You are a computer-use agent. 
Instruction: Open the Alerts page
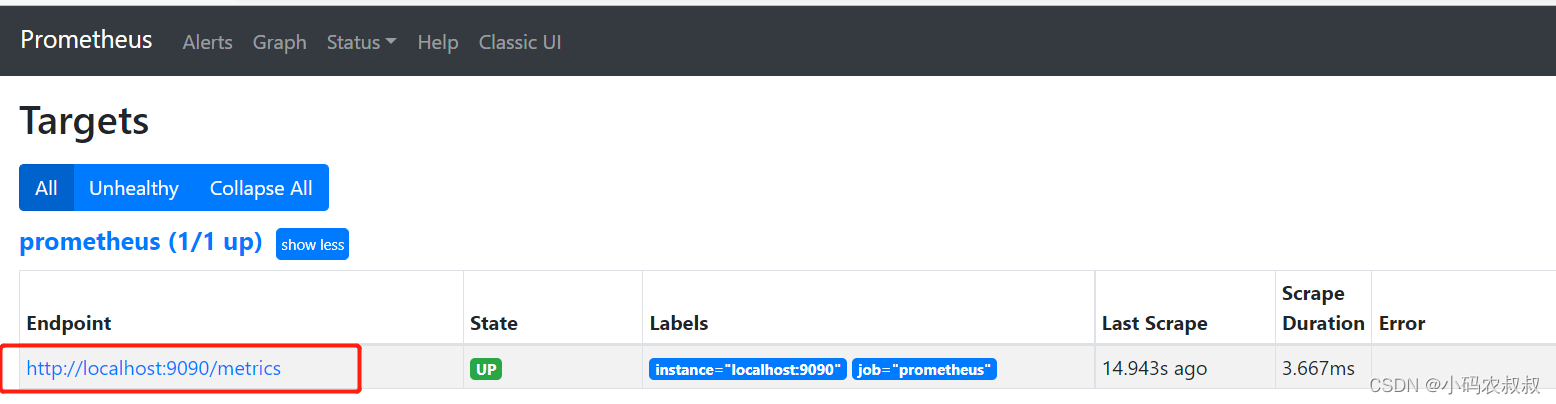(207, 42)
